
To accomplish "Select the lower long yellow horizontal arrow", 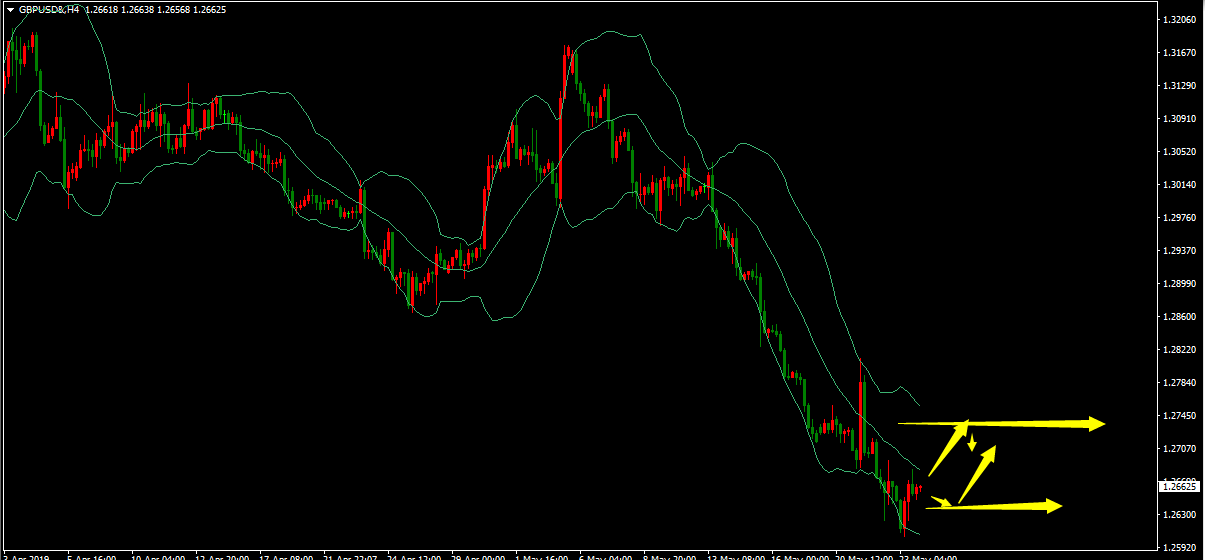I will pos(995,507).
